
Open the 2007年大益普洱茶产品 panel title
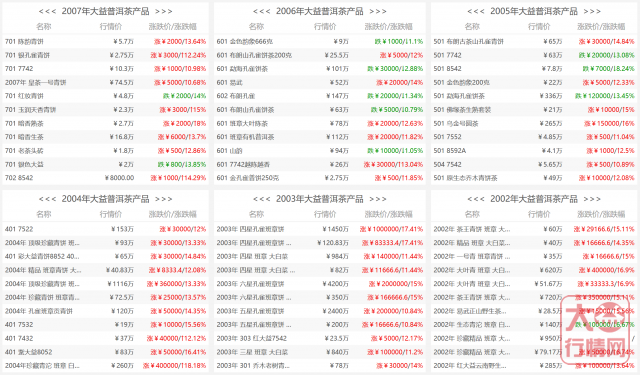click(x=105, y=11)
